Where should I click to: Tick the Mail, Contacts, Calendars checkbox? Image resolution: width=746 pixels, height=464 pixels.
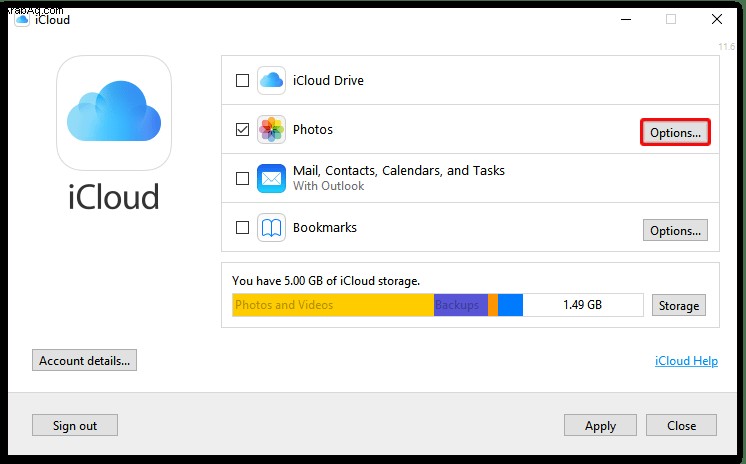tap(243, 178)
